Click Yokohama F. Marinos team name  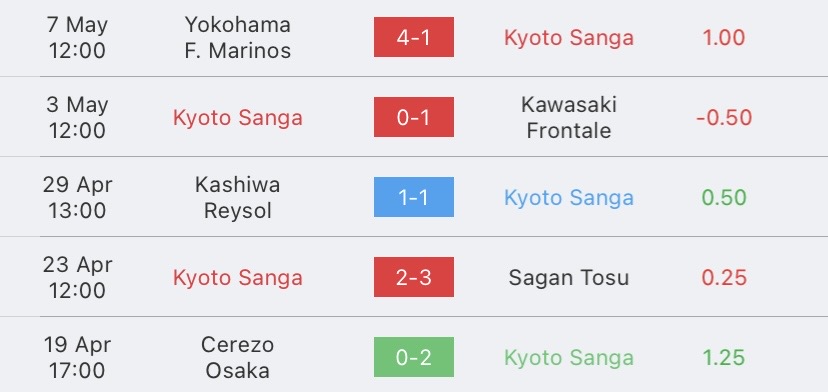pos(238,38)
